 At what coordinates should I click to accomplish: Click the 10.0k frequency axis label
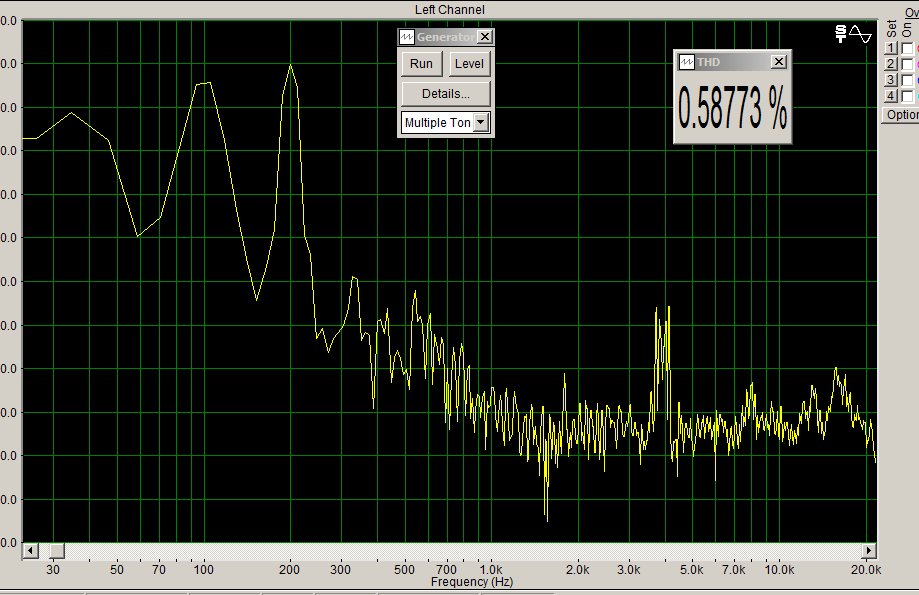click(x=780, y=570)
